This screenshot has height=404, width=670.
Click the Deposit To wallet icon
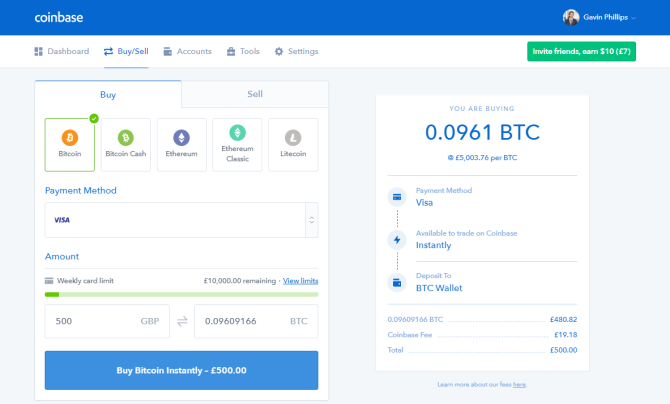(x=397, y=283)
